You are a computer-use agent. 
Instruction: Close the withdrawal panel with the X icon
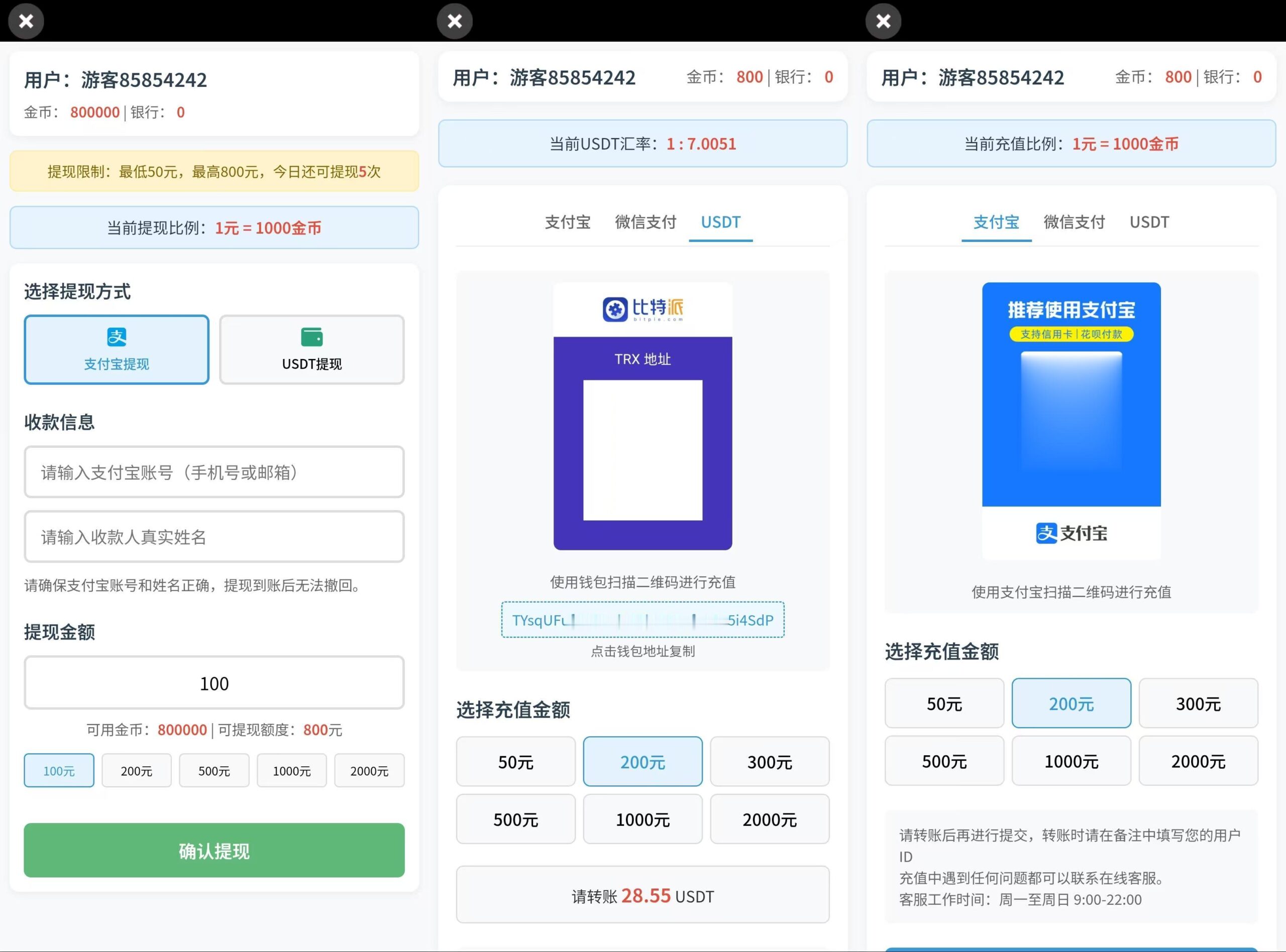coord(25,21)
